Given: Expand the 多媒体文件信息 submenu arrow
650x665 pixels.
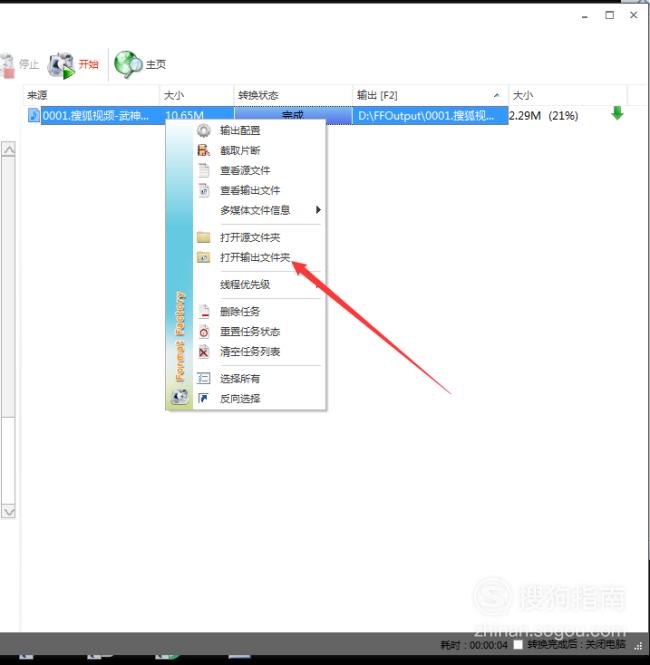Looking at the screenshot, I should click(x=318, y=210).
